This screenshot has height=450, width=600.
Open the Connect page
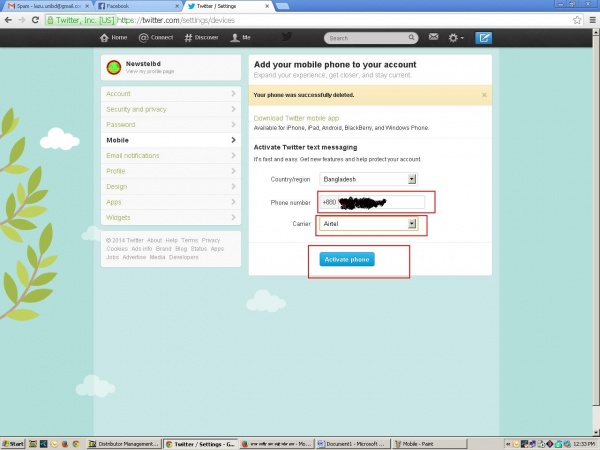coord(156,38)
